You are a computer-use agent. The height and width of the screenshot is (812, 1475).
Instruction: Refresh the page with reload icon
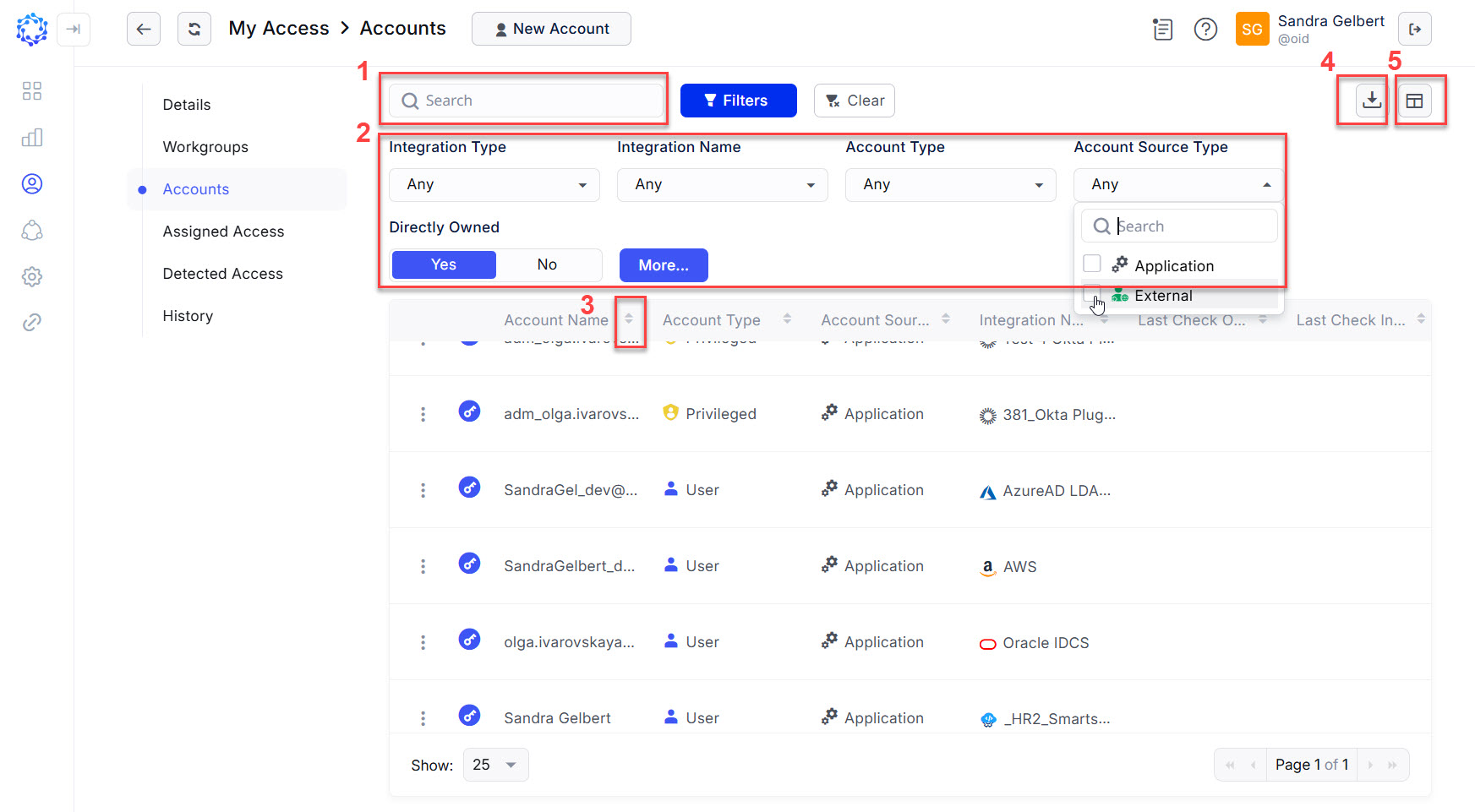[194, 29]
